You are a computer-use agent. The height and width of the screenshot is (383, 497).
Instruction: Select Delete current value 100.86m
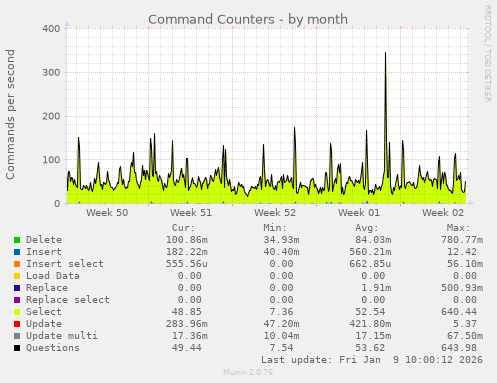coord(187,240)
